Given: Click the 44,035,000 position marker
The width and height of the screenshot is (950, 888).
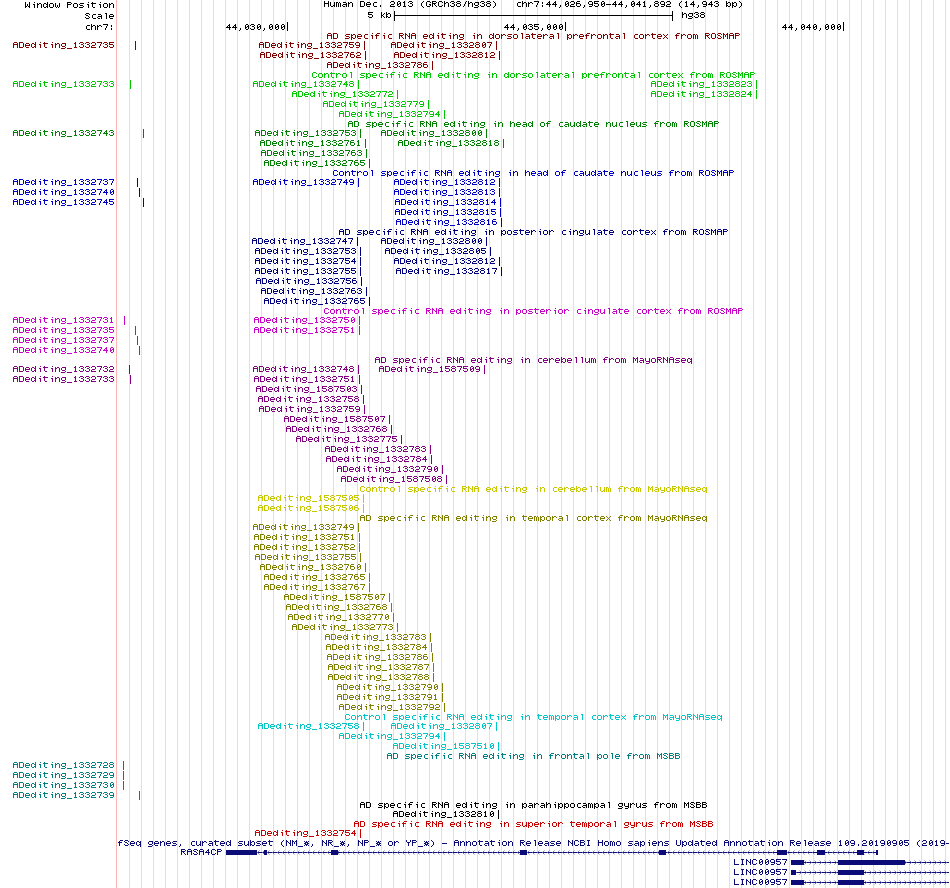Looking at the screenshot, I should point(535,27).
